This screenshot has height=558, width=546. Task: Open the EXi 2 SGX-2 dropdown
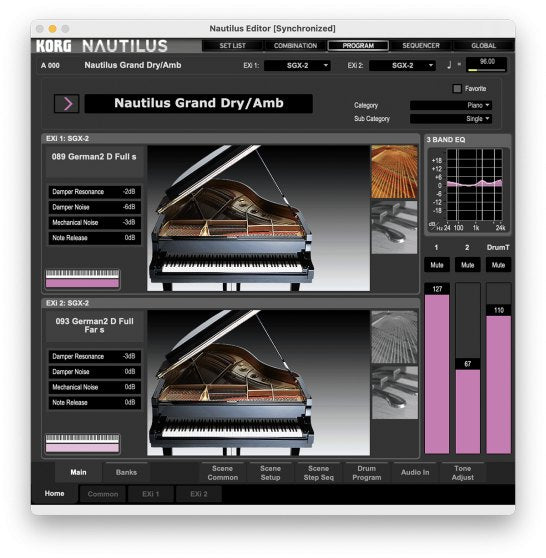(x=402, y=65)
